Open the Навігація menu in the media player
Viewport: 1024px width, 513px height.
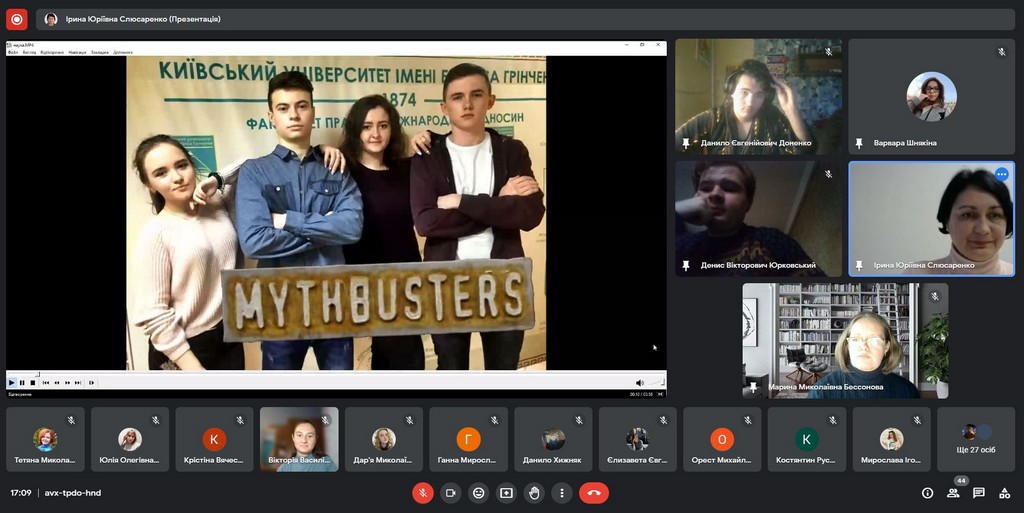(x=78, y=52)
